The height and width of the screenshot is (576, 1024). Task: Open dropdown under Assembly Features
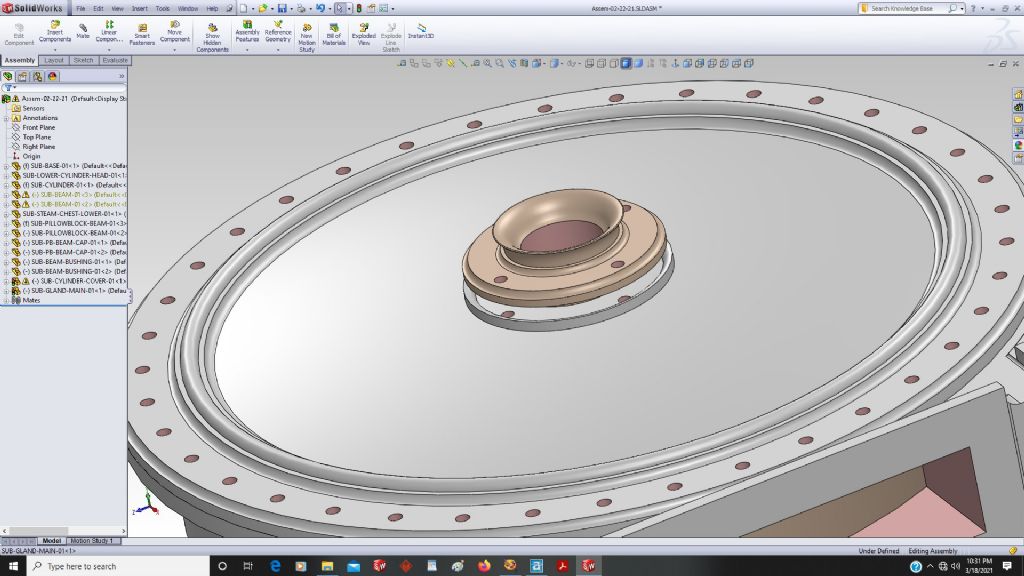(247, 50)
